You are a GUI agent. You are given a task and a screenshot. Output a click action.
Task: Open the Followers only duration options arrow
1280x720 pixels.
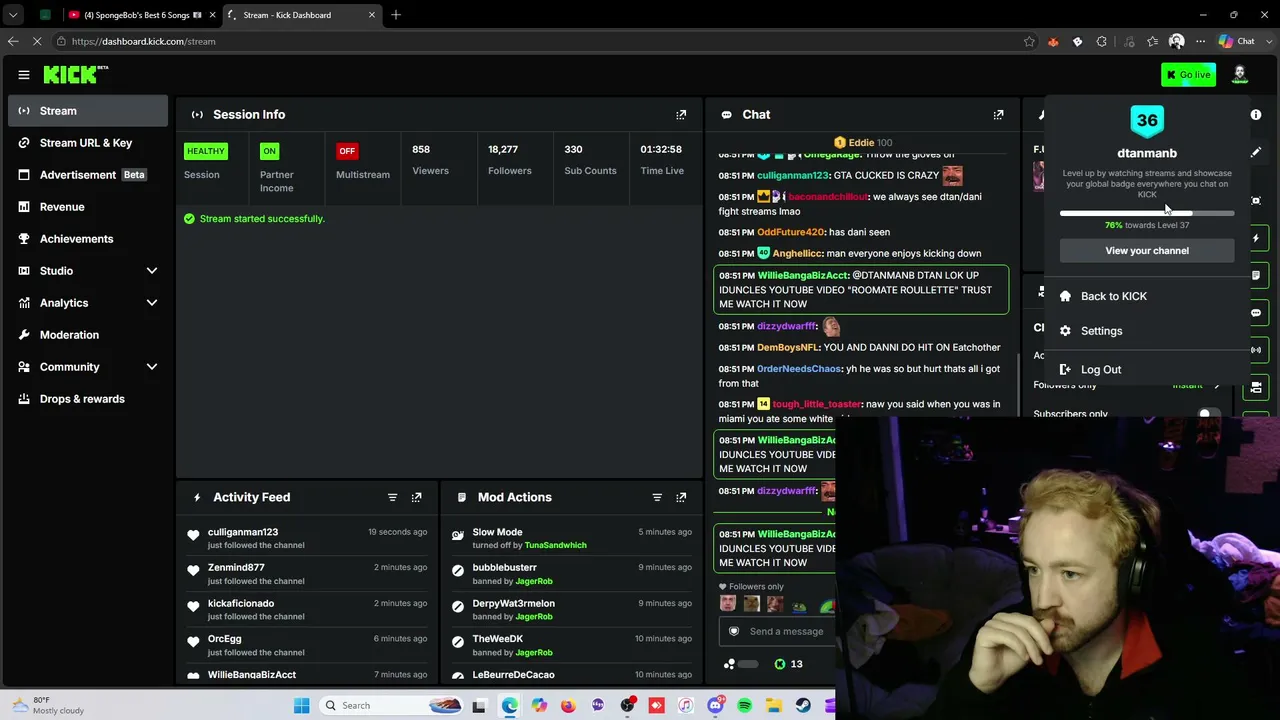pyautogui.click(x=1216, y=385)
